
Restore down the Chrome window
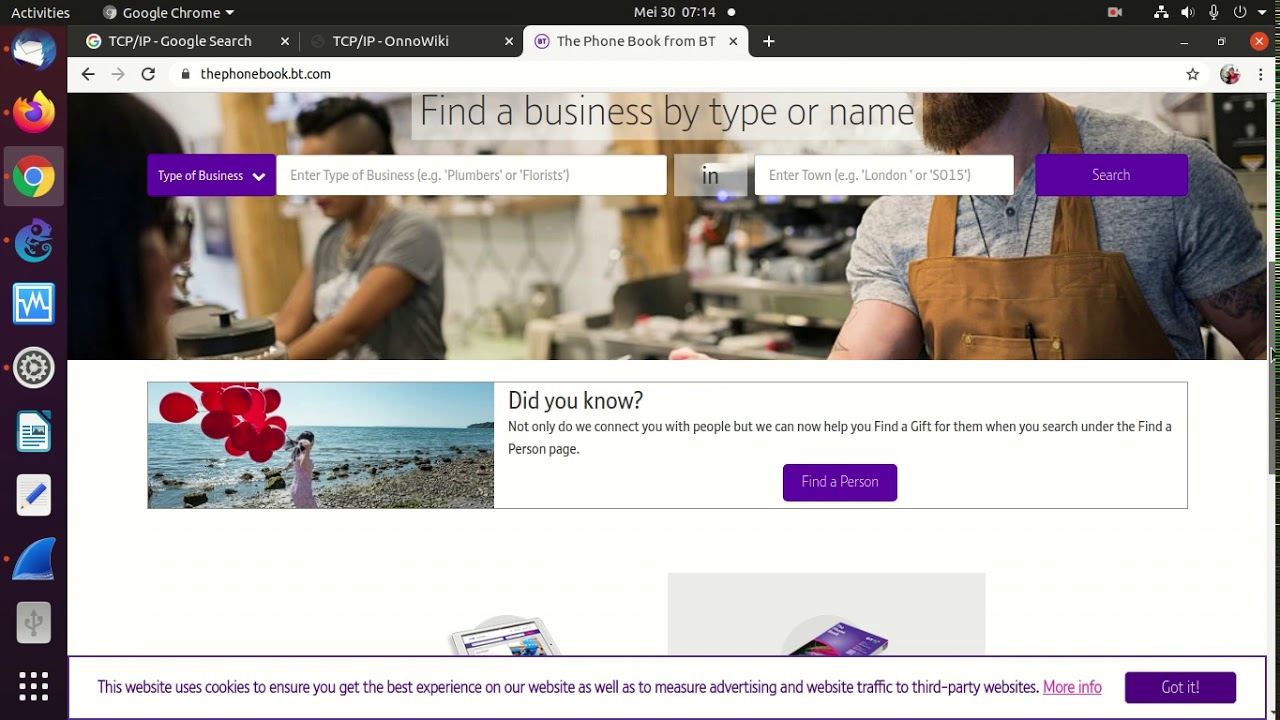1221,41
